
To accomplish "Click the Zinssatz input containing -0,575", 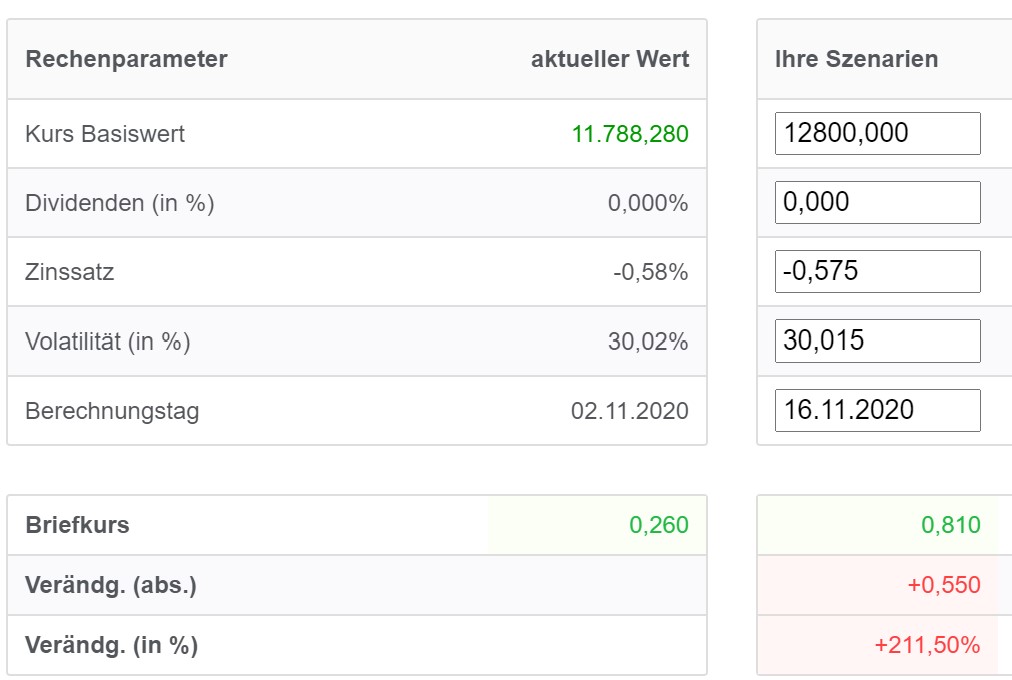I will tap(877, 271).
